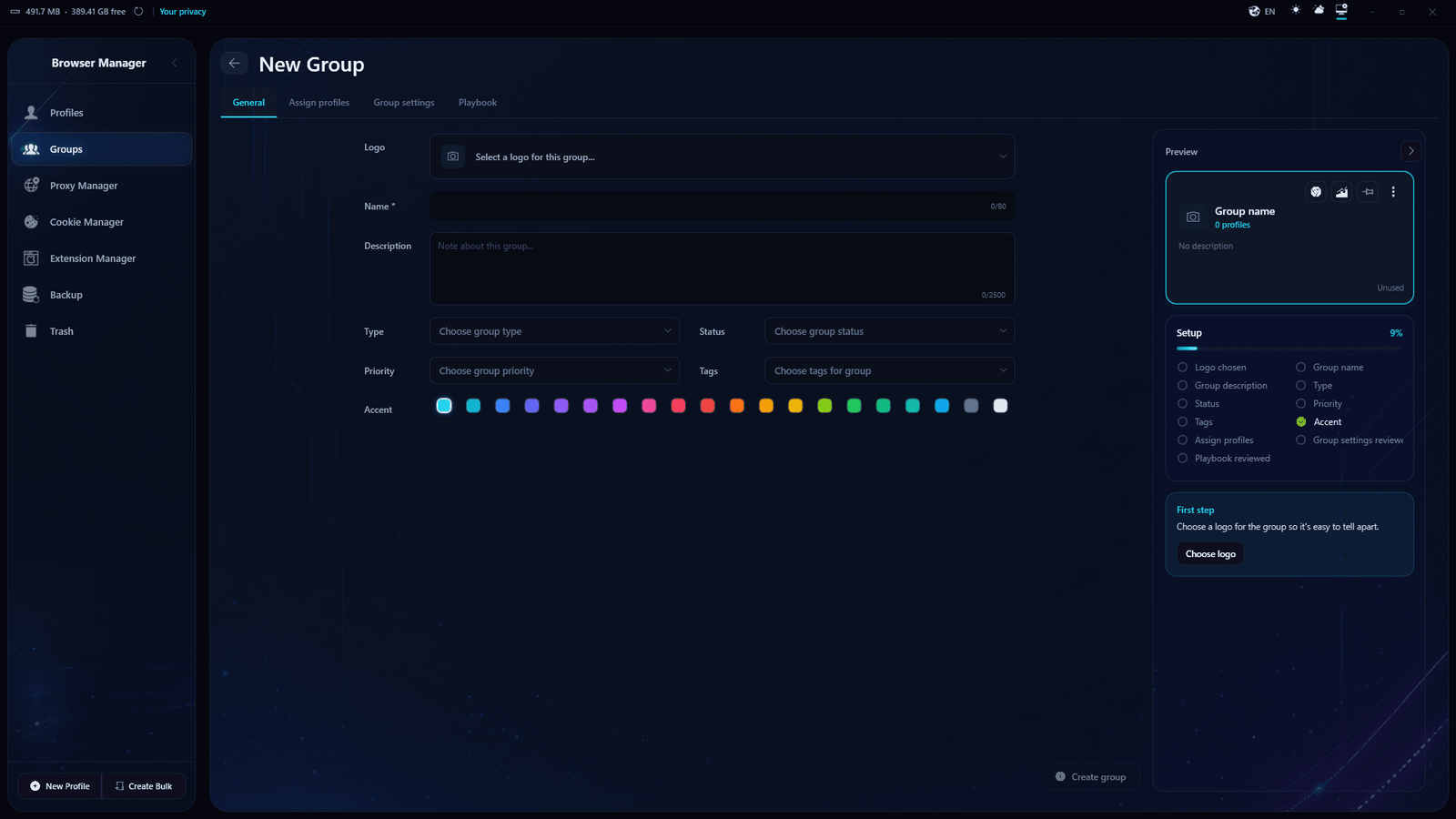Click the group Name input field
Screen dimensions: 1456x819
[722, 207]
